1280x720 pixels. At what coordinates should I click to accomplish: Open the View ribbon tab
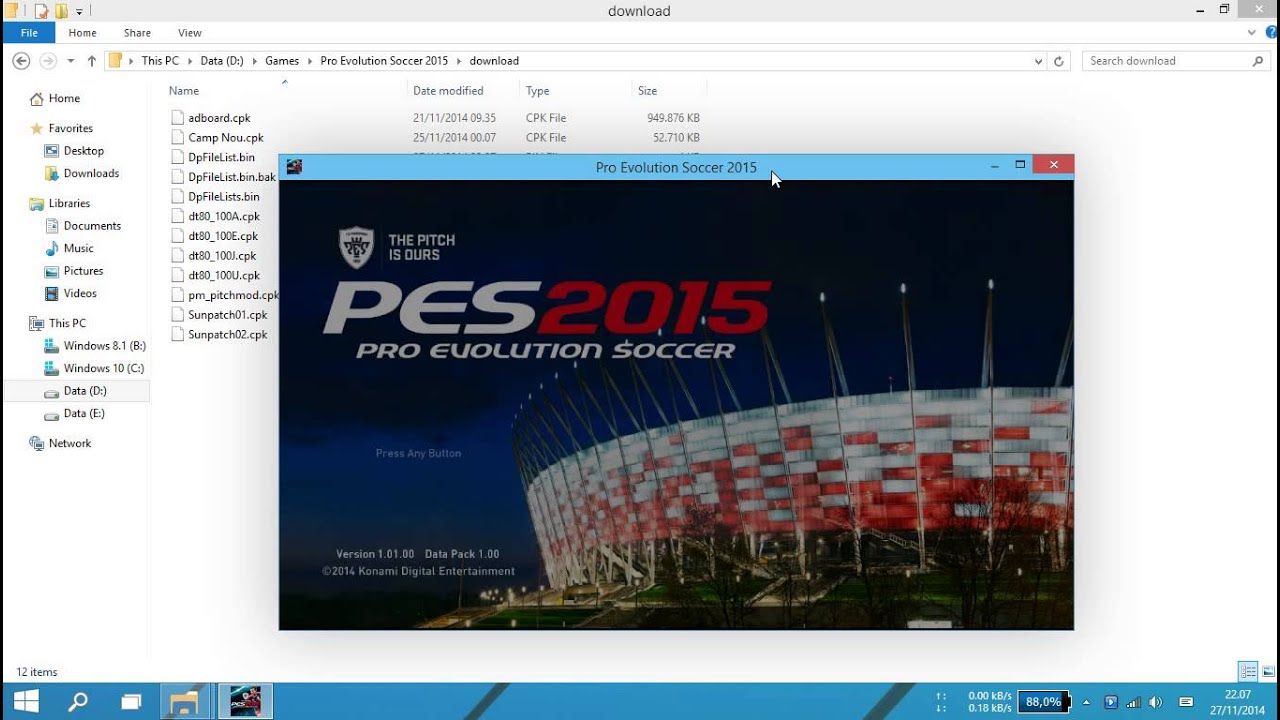pyautogui.click(x=189, y=33)
